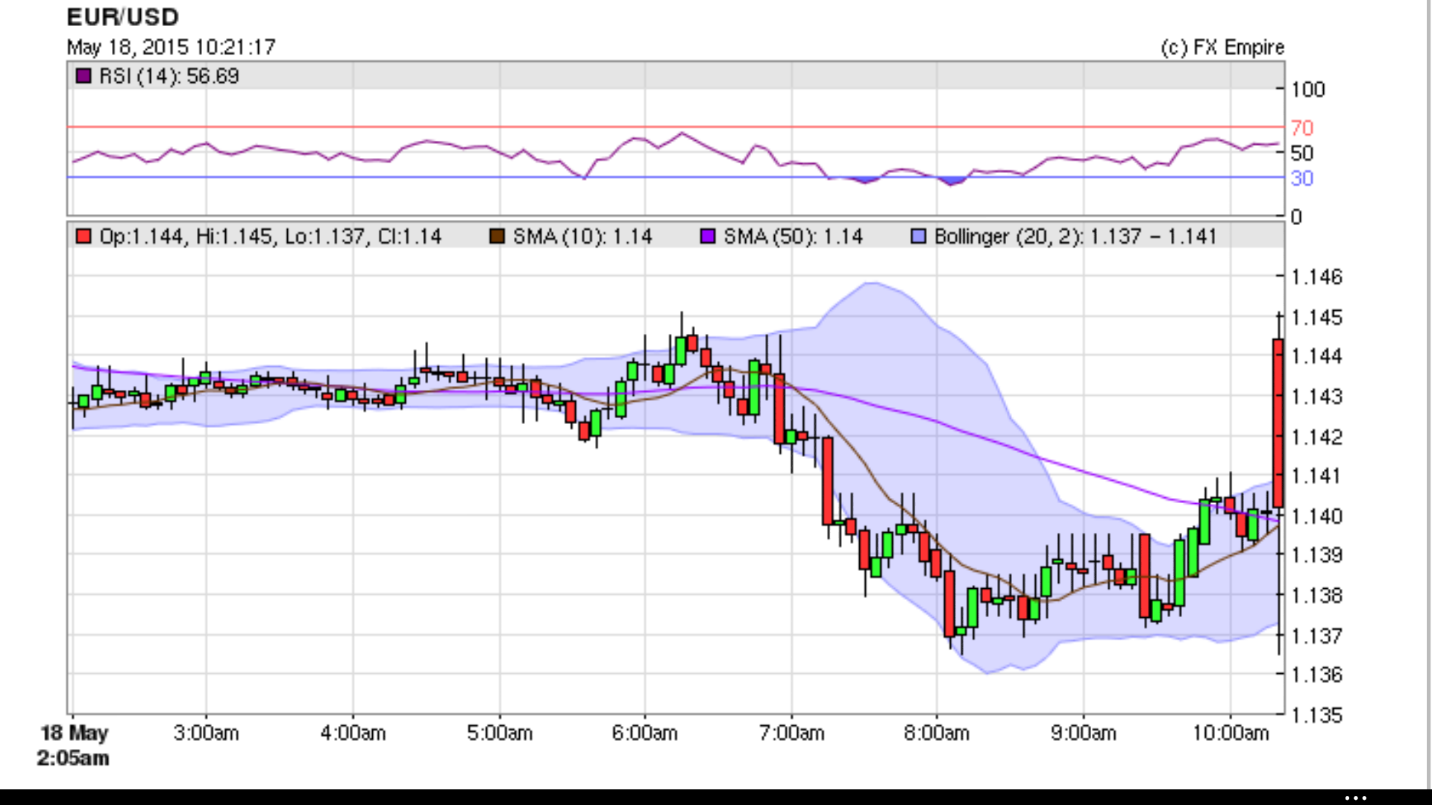Screen dimensions: 1432x805
Task: Click the EUR/USD chart title
Action: 122,17
